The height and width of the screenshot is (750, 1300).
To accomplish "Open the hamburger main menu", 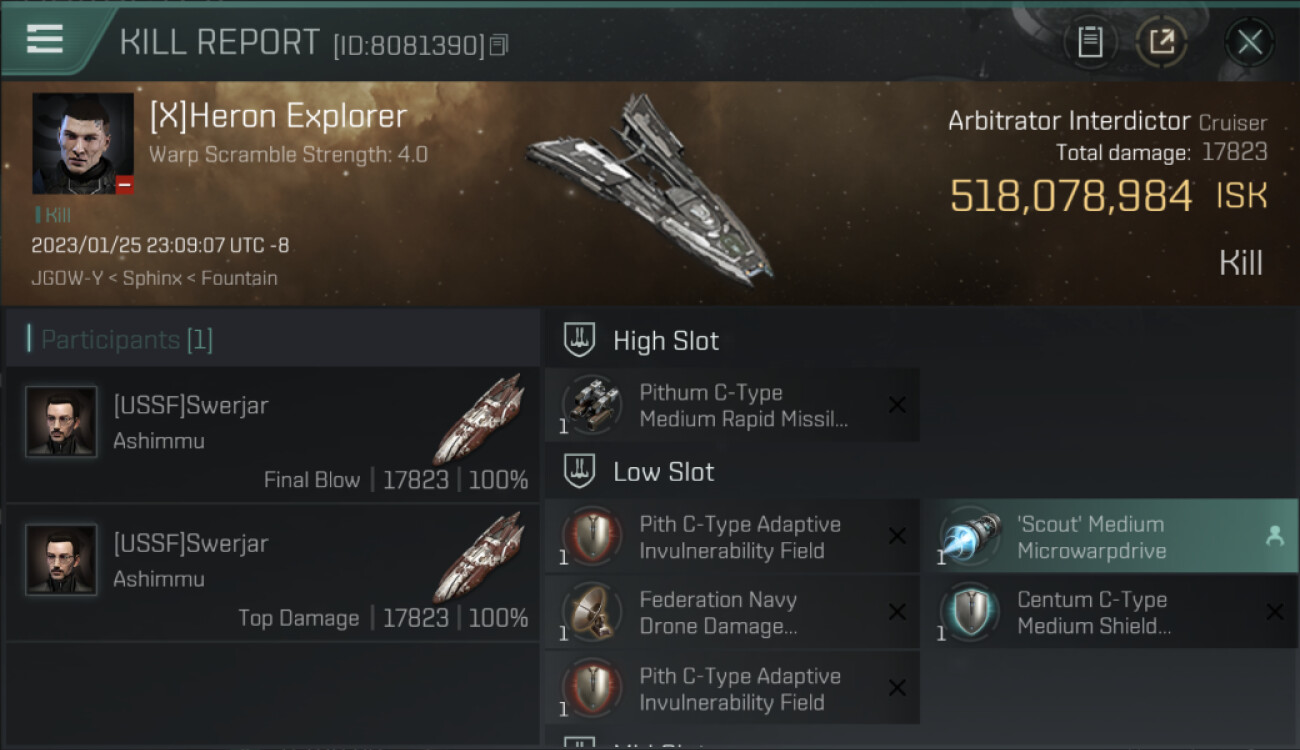I will [45, 40].
